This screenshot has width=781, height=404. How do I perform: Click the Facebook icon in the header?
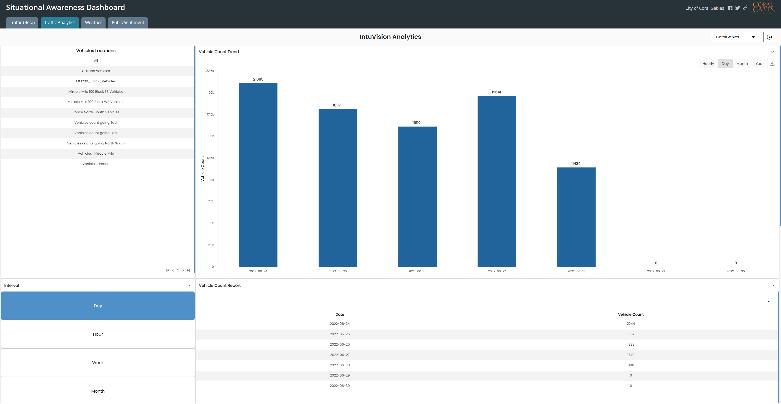730,8
